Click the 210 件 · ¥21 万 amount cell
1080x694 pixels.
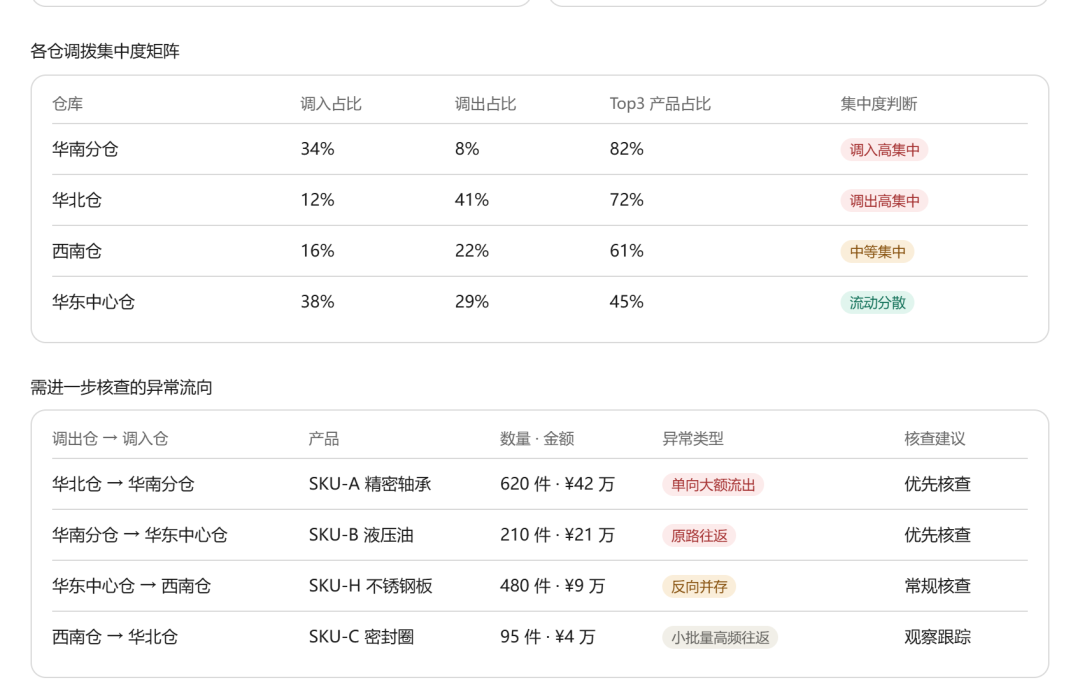pyautogui.click(x=557, y=536)
